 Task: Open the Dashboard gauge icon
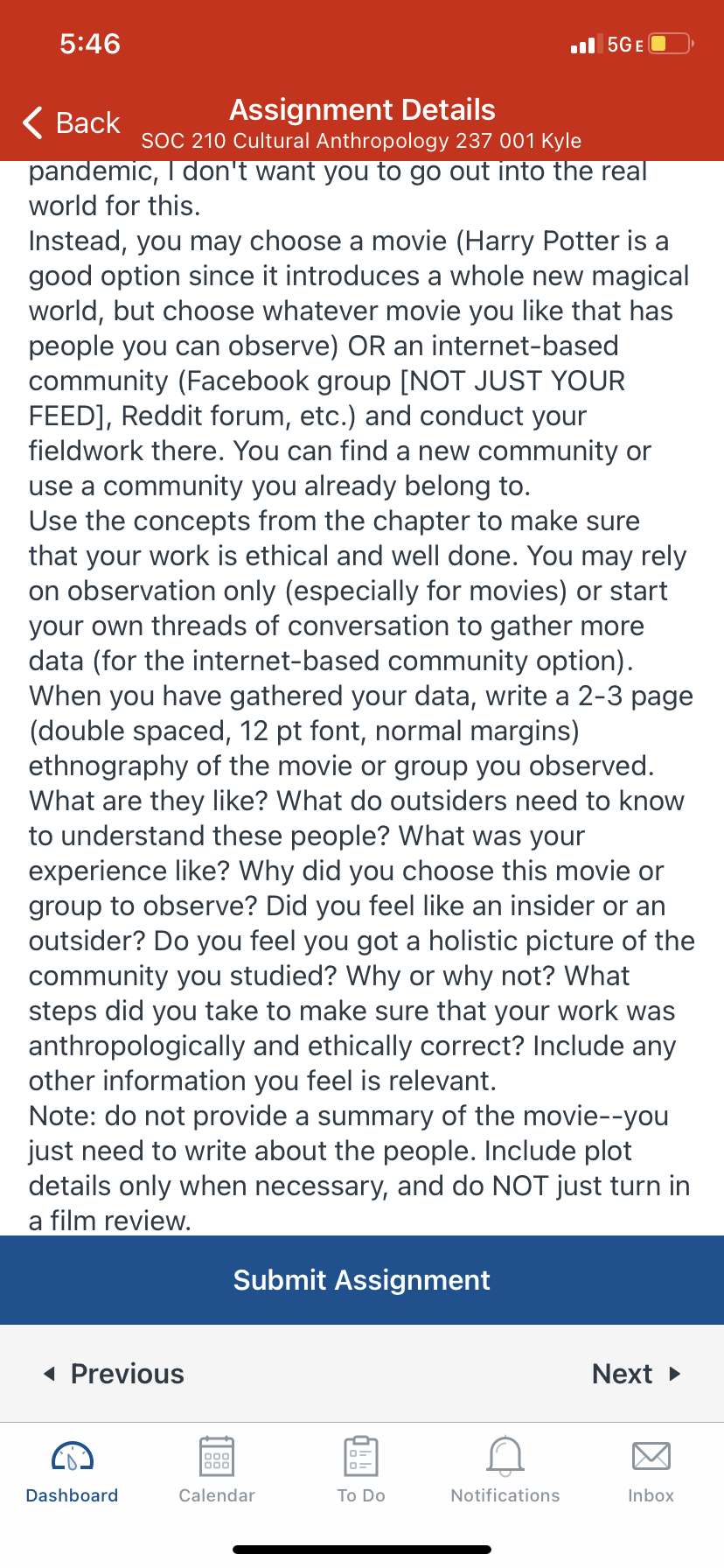click(73, 1457)
